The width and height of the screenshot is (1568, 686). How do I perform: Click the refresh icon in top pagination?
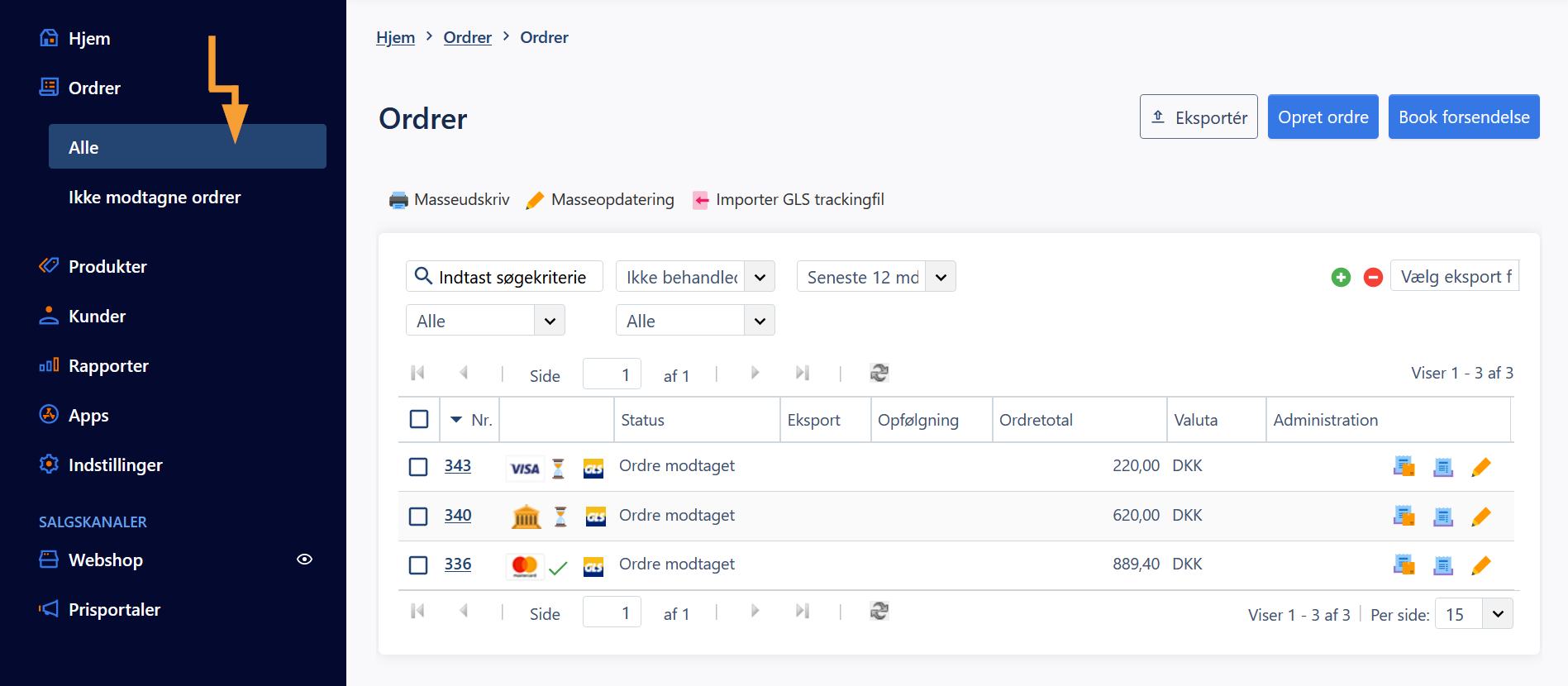coord(879,373)
